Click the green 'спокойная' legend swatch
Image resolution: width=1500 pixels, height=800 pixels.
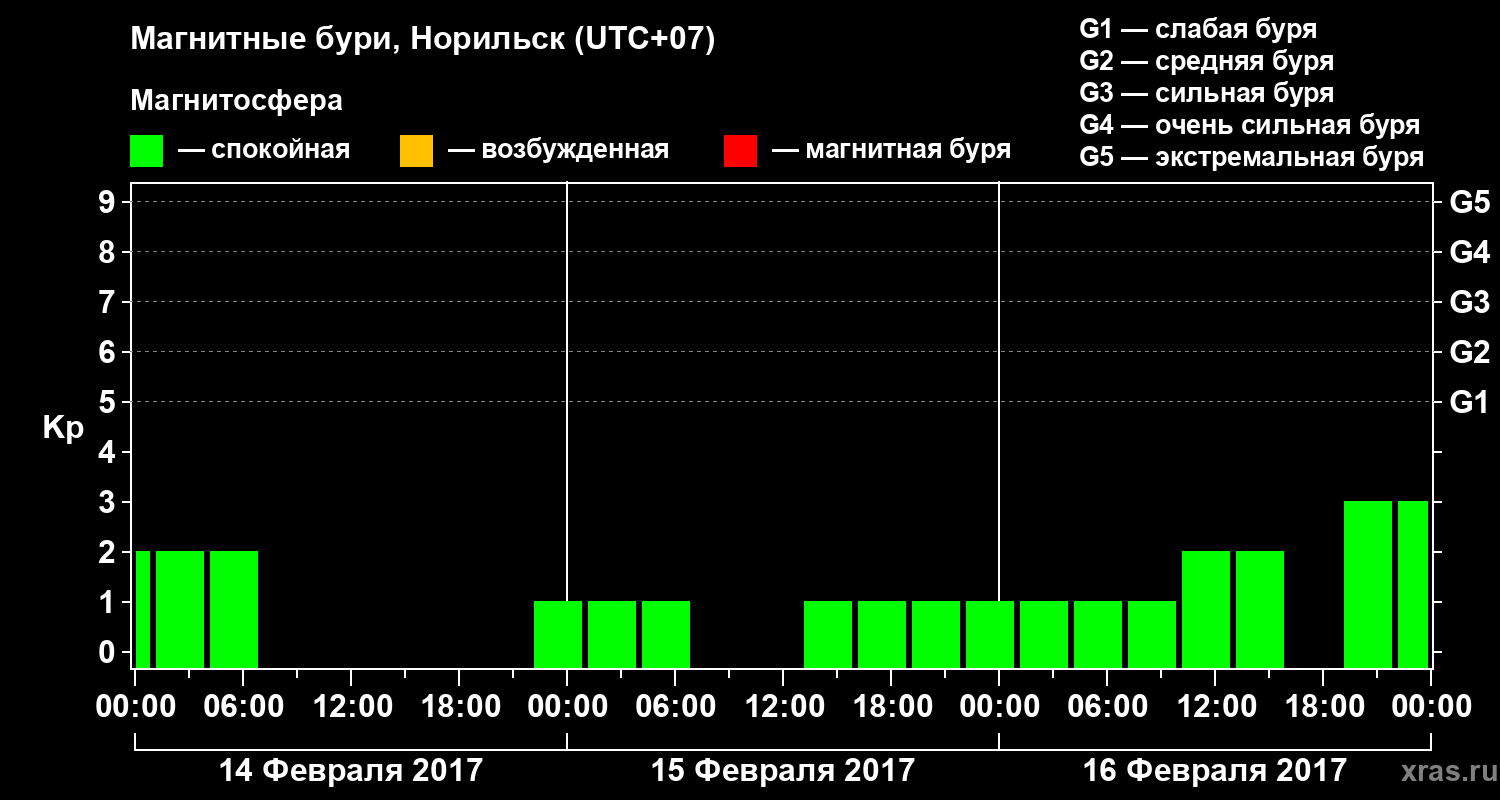146,151
